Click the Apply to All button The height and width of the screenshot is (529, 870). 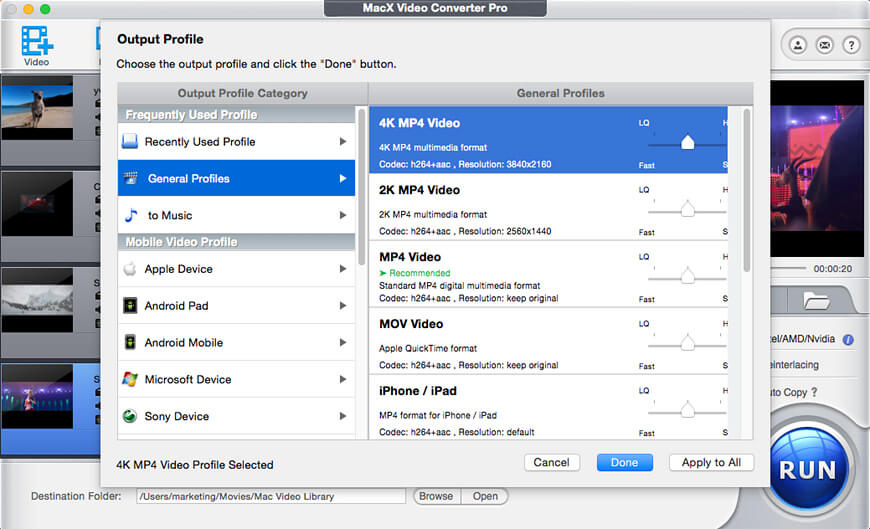710,462
